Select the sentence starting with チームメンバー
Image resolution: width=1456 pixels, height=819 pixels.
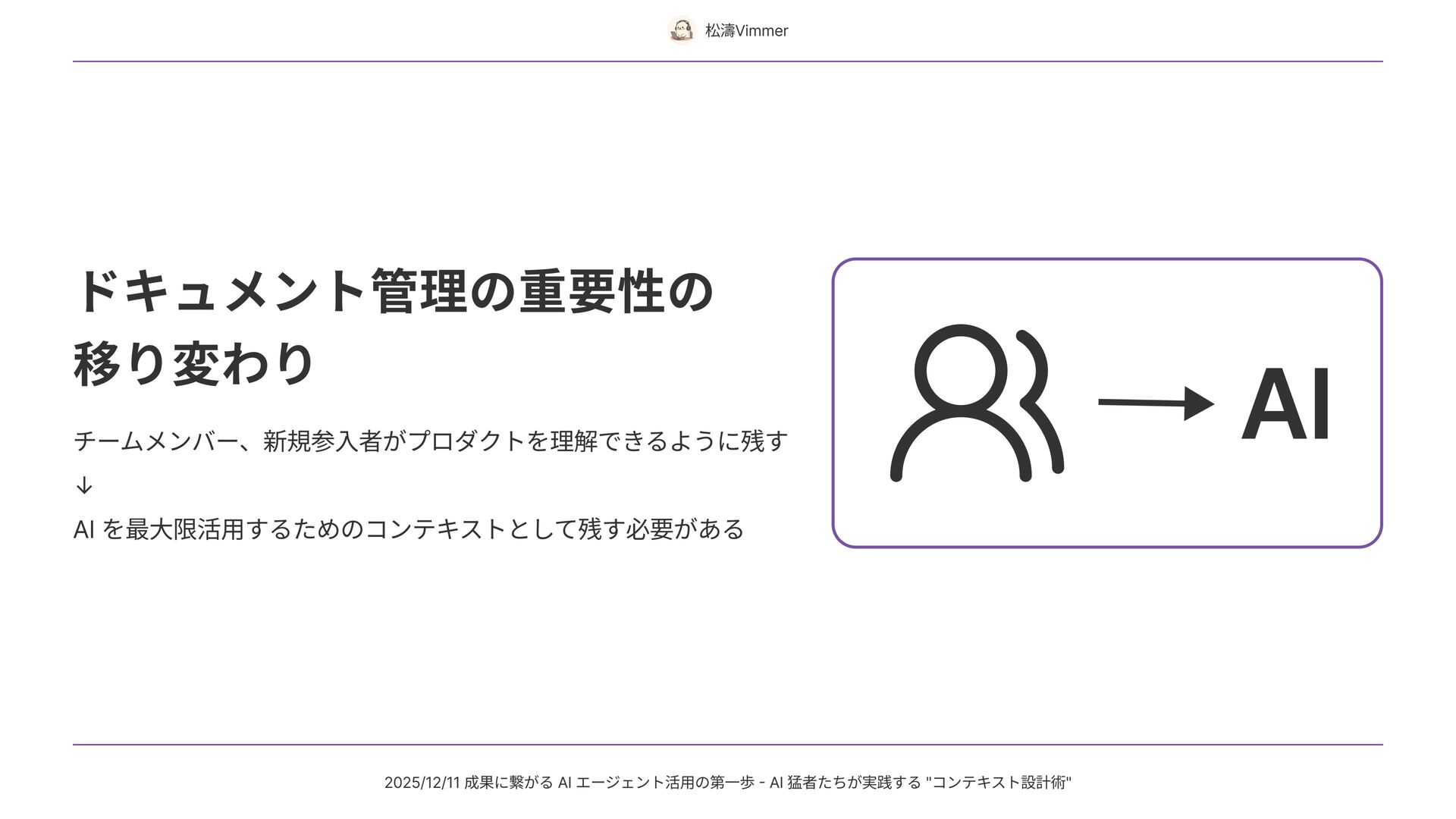430,441
